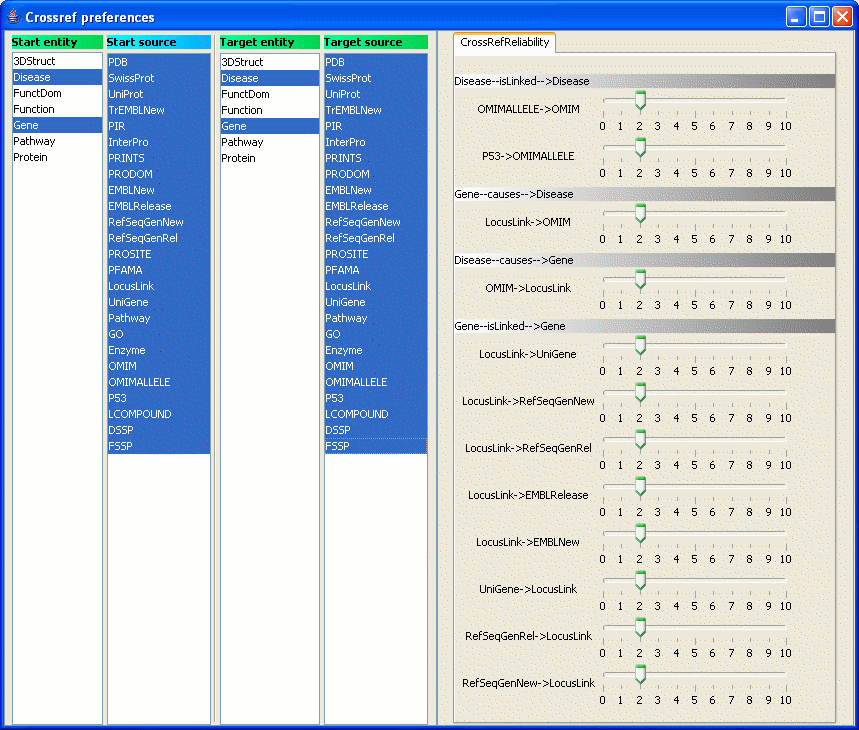Click the RefSeqGenNew->LocusLink slider
The width and height of the screenshot is (859, 730).
coord(694,684)
